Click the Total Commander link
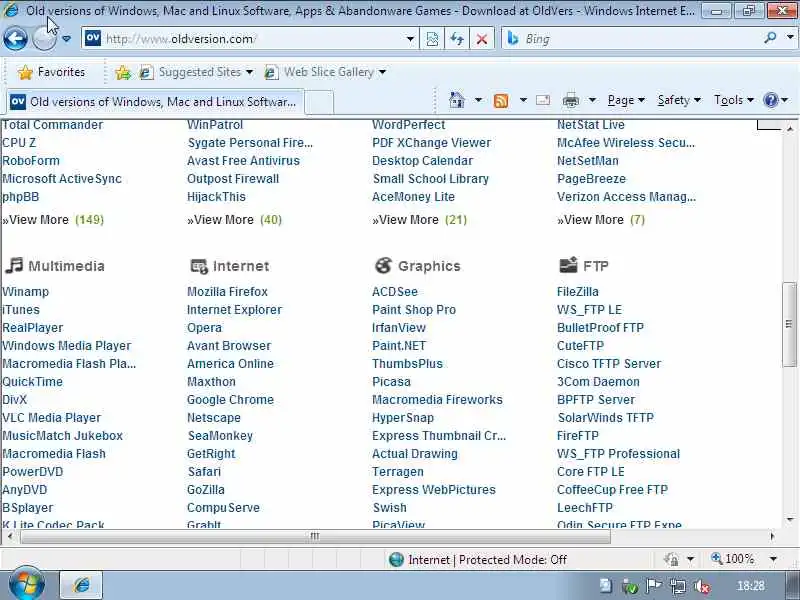Screen dimensions: 800x600 click(52, 124)
